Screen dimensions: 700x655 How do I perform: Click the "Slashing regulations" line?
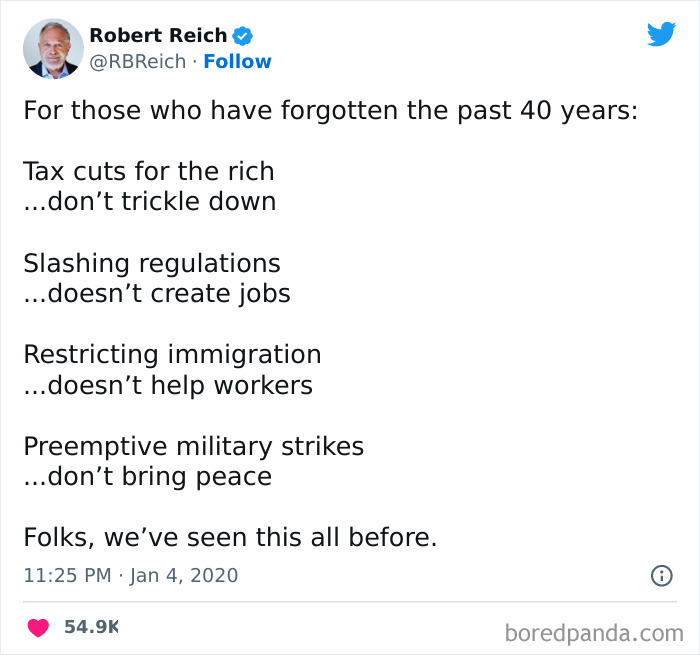151,263
